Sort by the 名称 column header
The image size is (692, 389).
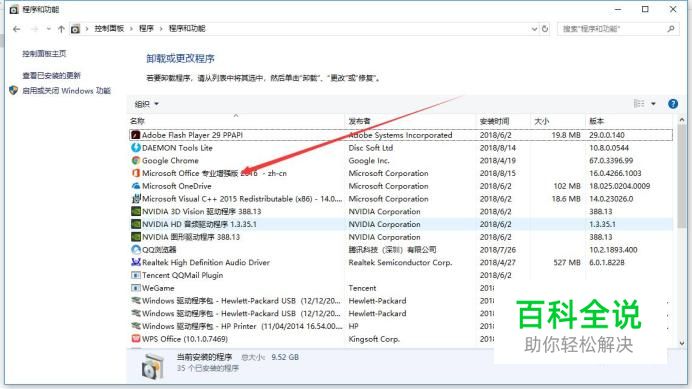[x=137, y=121]
